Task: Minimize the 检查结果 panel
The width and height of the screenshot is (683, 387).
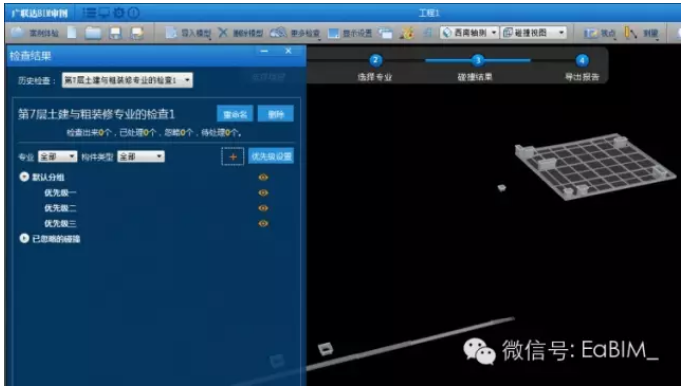Action: 264,51
